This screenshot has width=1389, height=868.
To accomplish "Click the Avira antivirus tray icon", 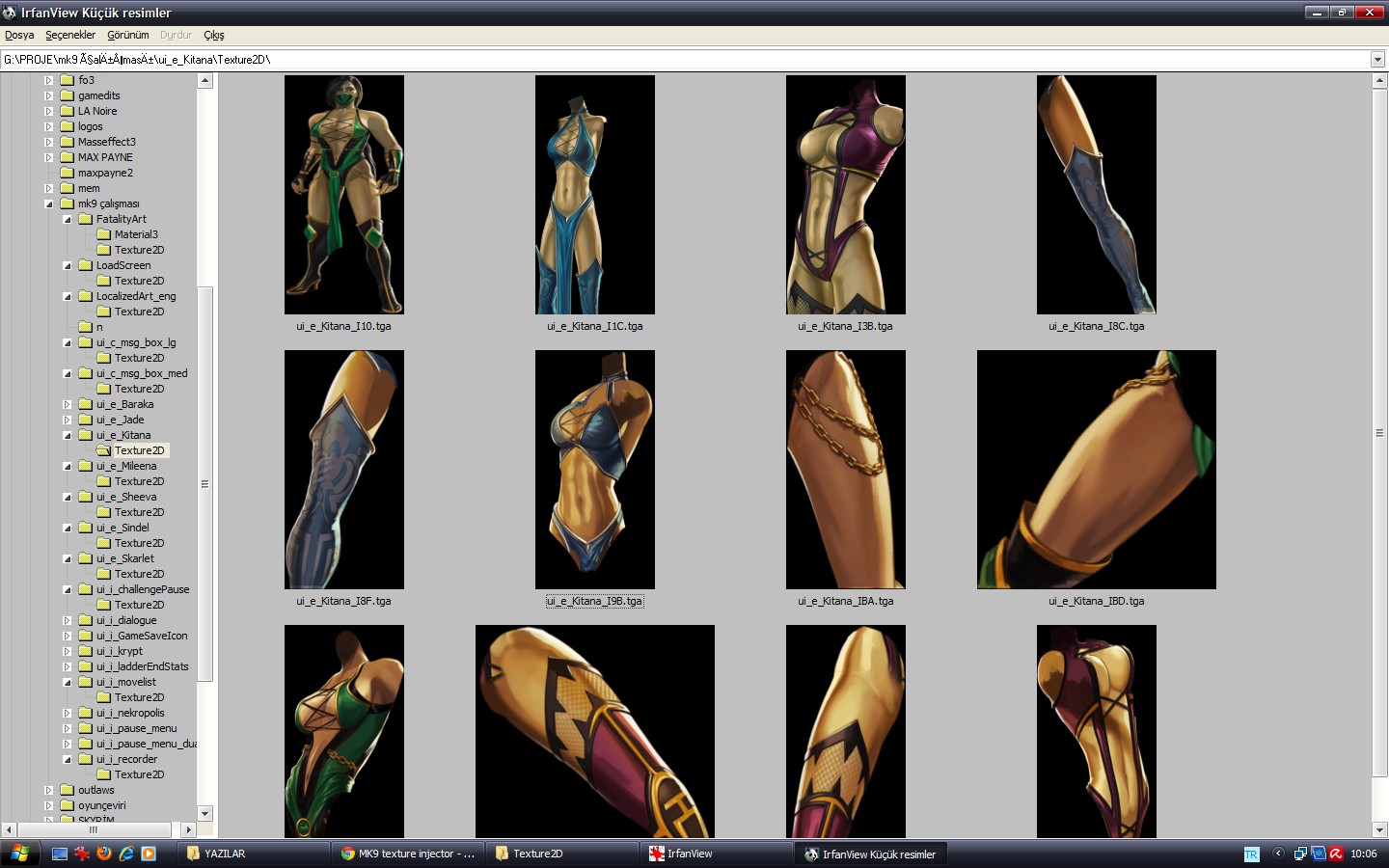I will click(1336, 854).
